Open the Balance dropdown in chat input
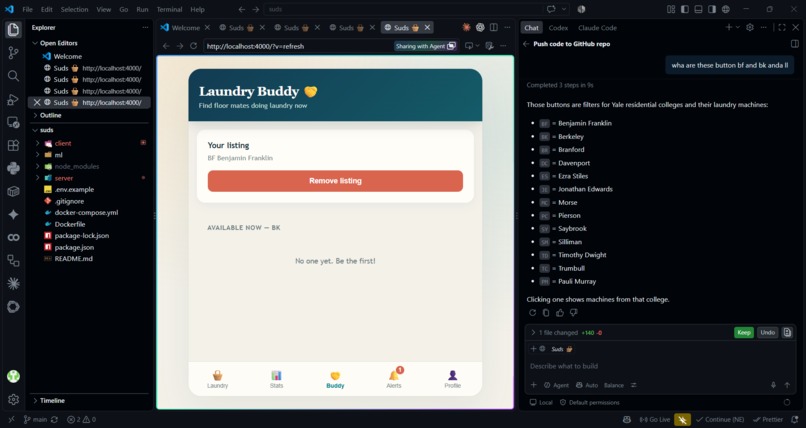 pos(614,385)
